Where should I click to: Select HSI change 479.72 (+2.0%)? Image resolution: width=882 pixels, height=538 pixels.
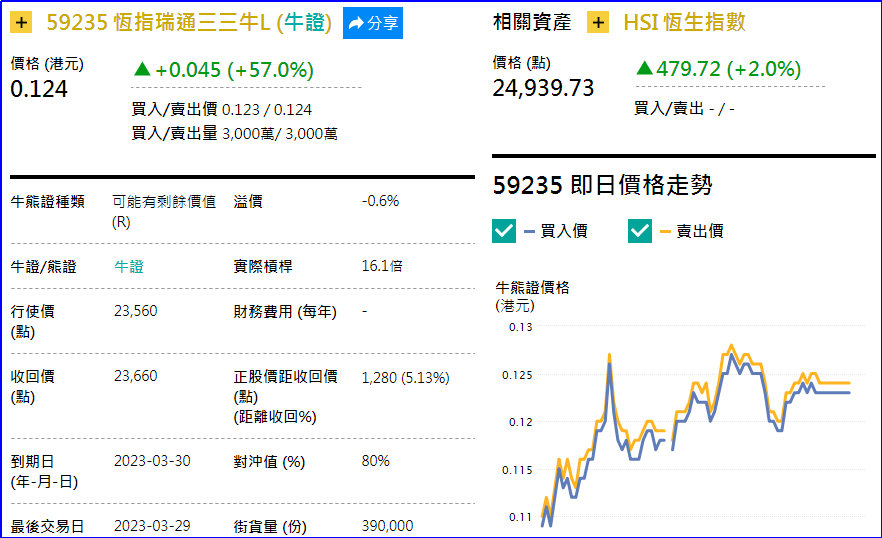tap(718, 69)
